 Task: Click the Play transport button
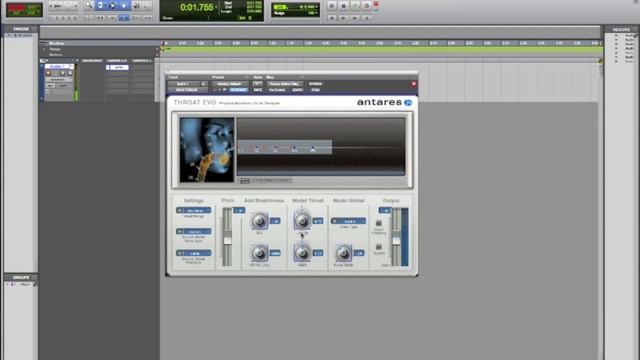click(x=355, y=6)
